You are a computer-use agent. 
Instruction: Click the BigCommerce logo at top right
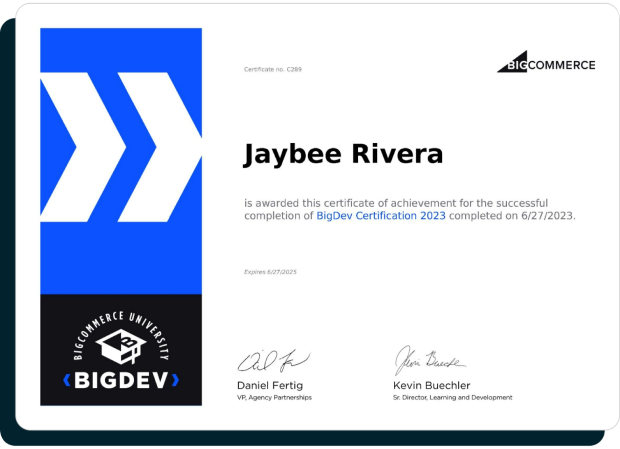[546, 62]
